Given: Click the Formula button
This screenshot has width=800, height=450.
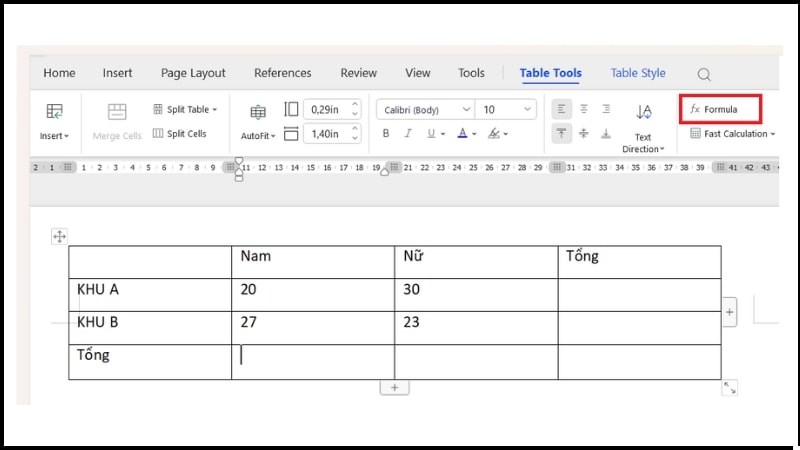Looking at the screenshot, I should 720,109.
